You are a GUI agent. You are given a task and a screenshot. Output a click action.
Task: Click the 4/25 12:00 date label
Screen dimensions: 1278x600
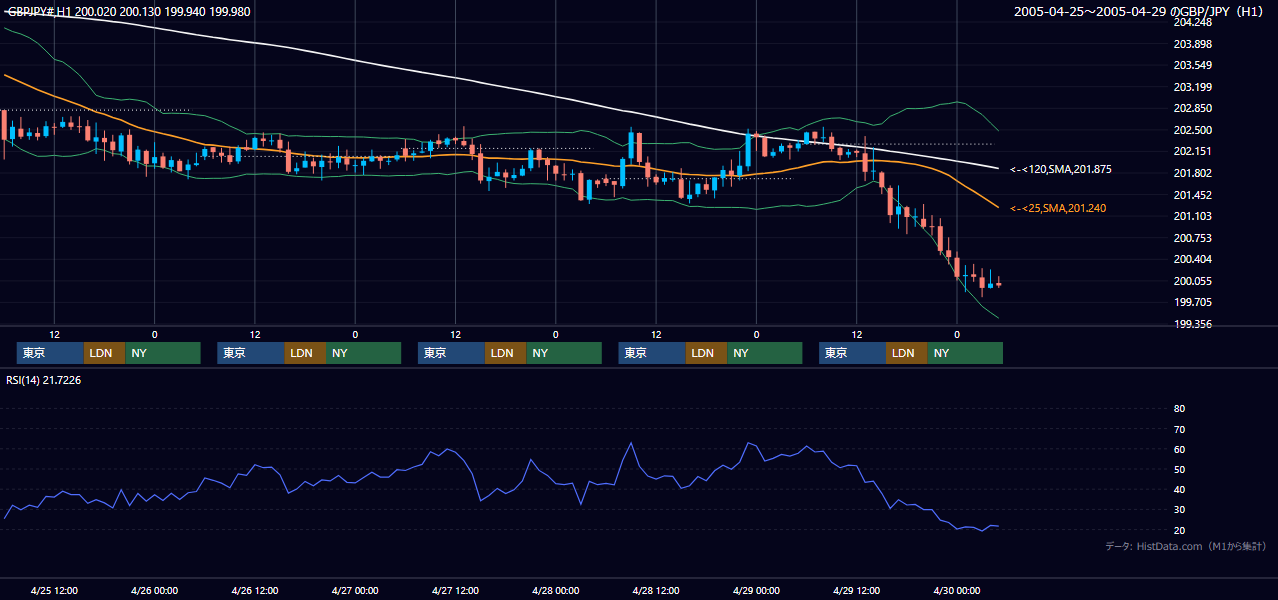pos(54,590)
